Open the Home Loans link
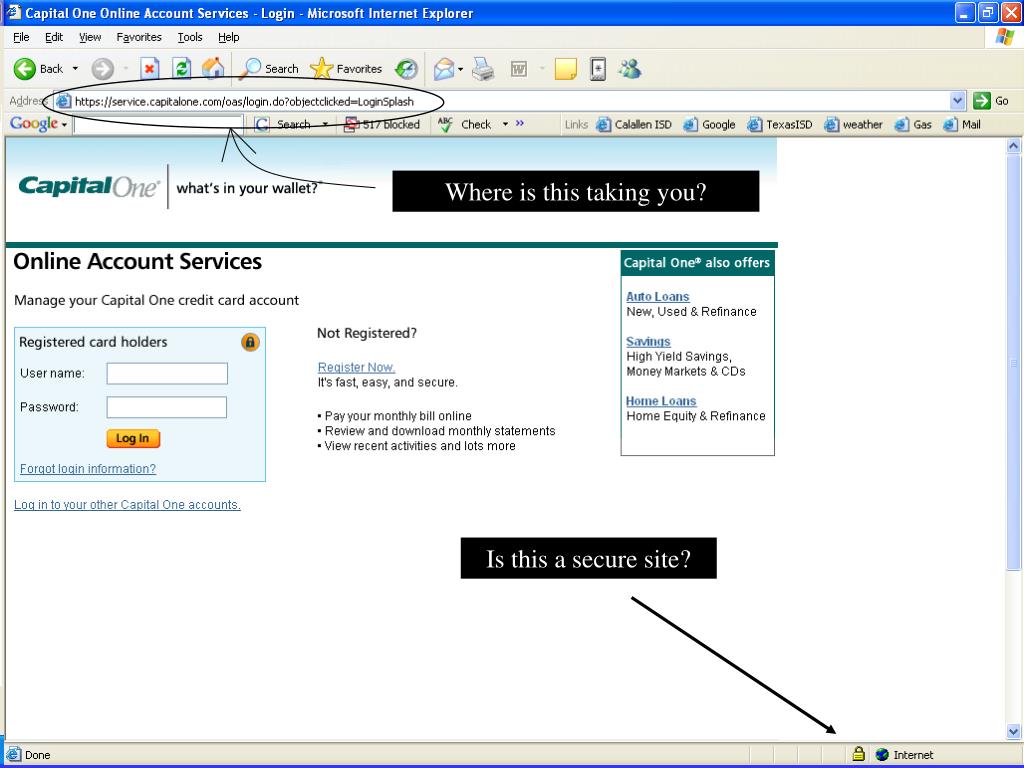The height and width of the screenshot is (768, 1024). click(661, 401)
